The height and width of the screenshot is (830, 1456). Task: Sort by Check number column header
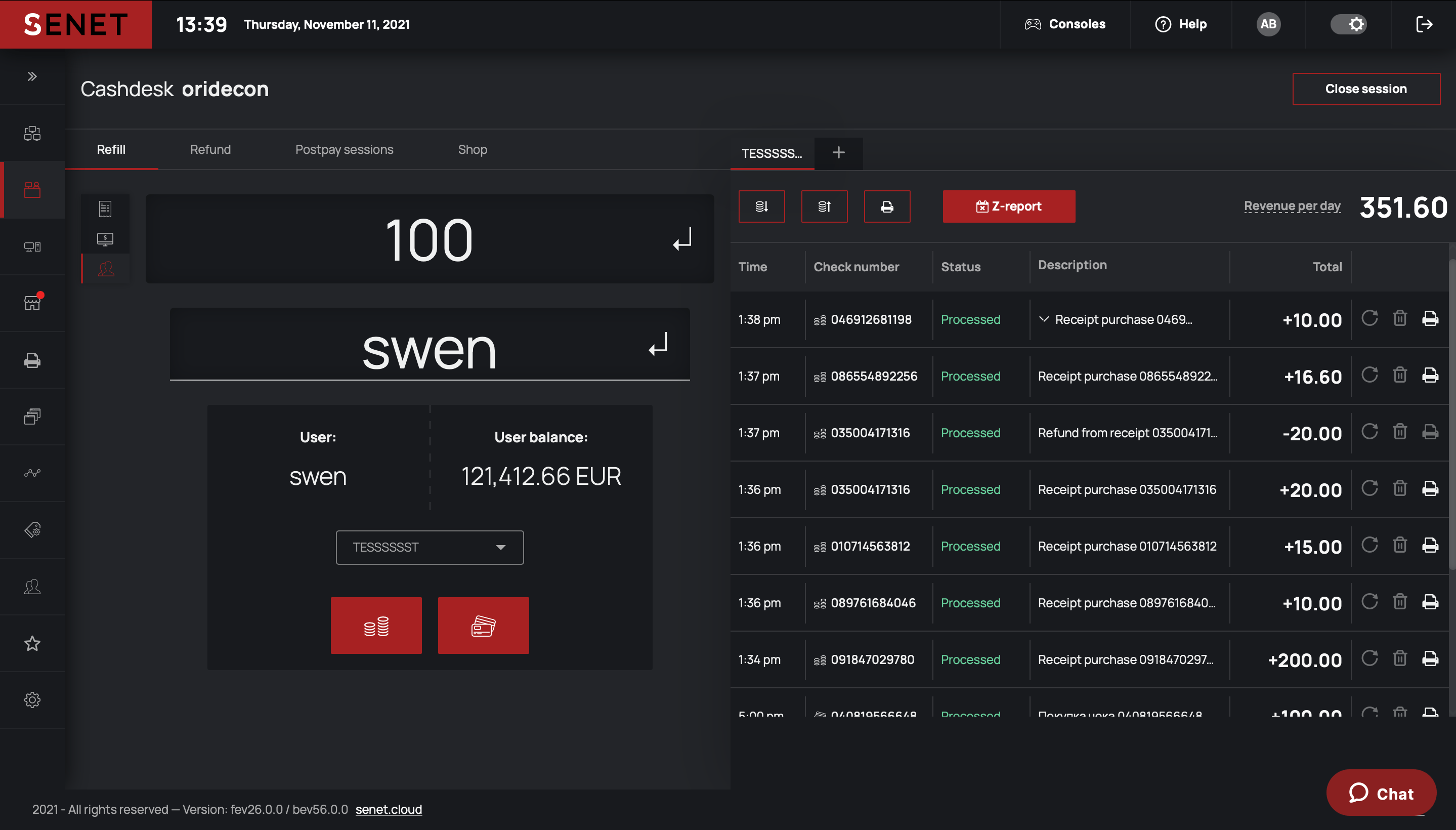tap(856, 267)
